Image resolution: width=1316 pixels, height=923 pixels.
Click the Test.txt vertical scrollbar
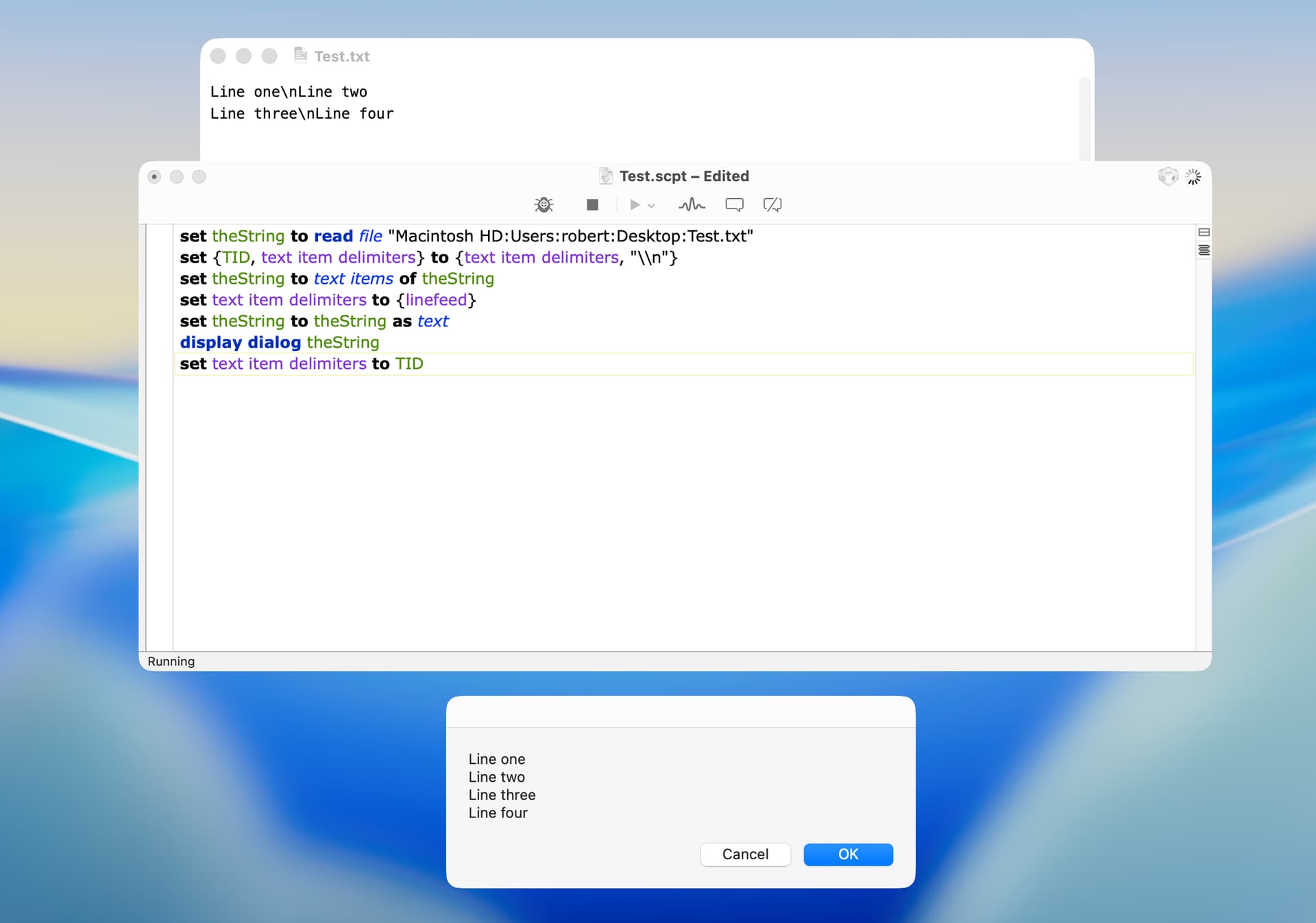1084,117
